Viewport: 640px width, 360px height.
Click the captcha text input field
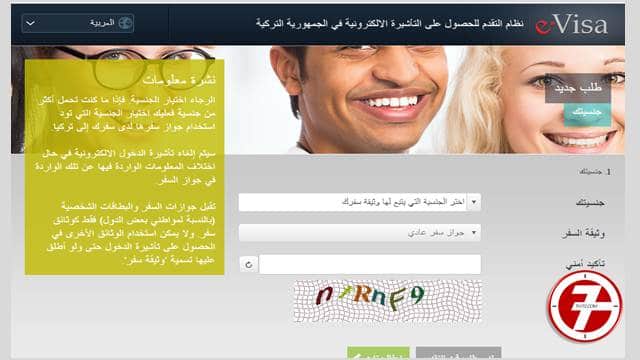(370, 264)
